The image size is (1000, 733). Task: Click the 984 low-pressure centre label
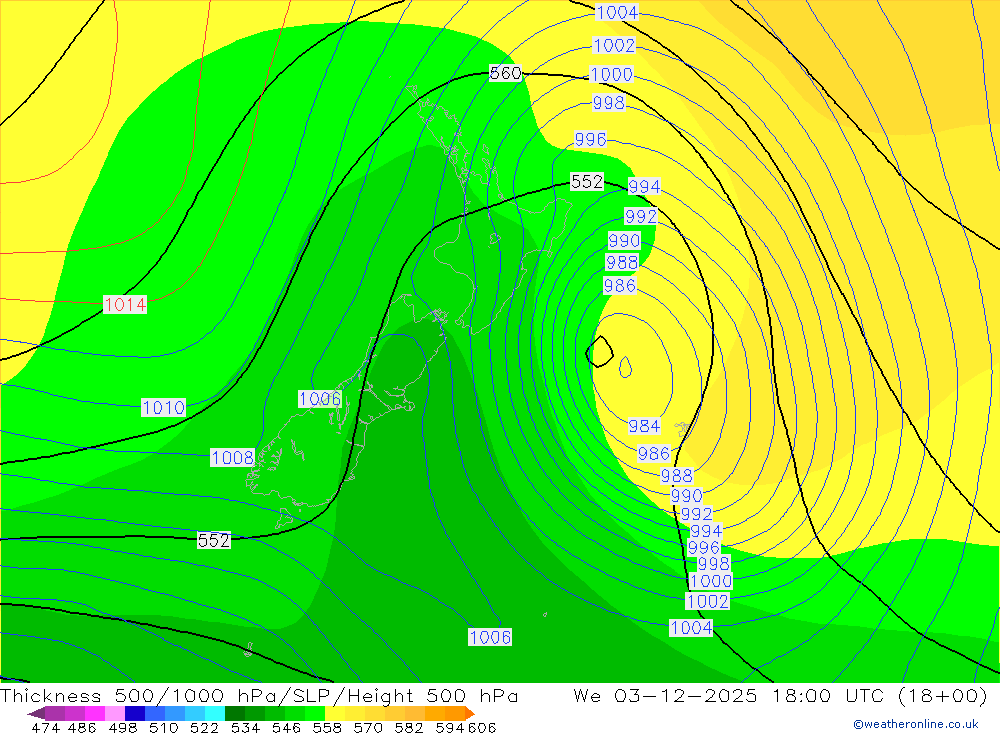[644, 426]
